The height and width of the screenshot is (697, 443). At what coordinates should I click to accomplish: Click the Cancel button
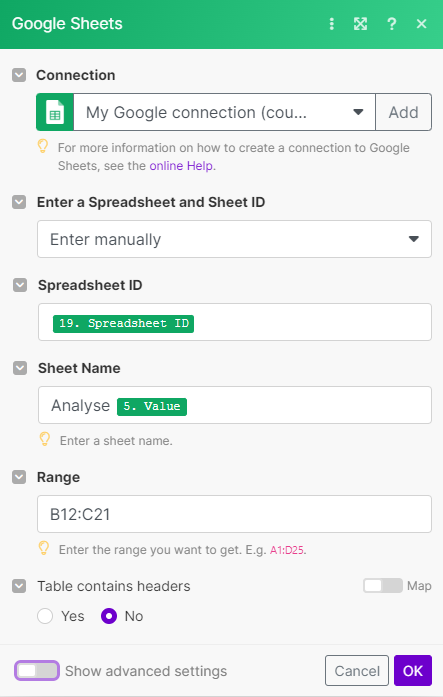click(357, 671)
